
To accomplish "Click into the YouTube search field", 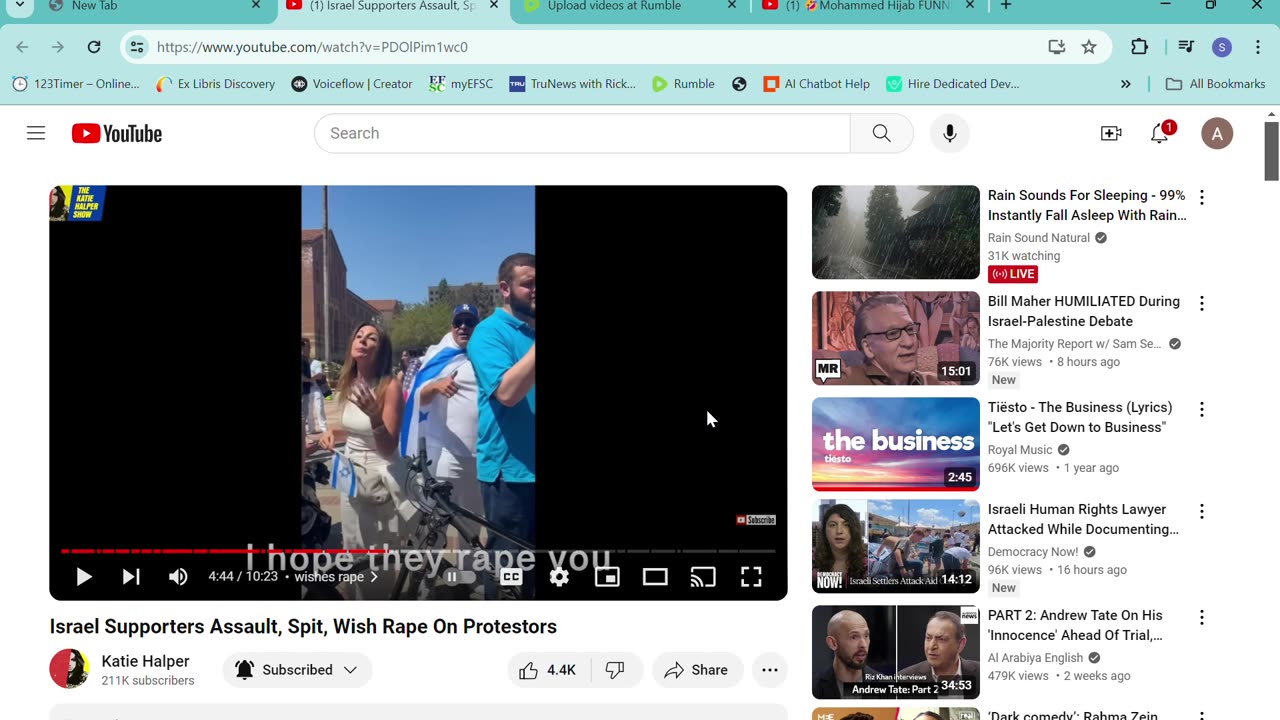I will (x=582, y=133).
